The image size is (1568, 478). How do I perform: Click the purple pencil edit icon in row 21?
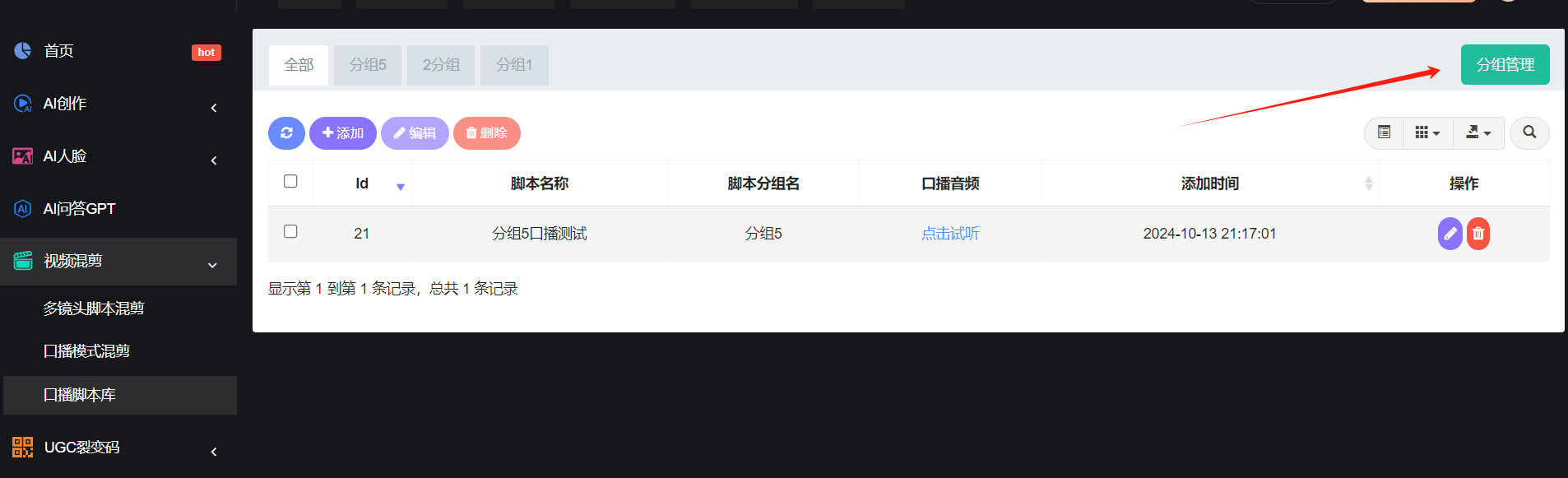[x=1450, y=234]
